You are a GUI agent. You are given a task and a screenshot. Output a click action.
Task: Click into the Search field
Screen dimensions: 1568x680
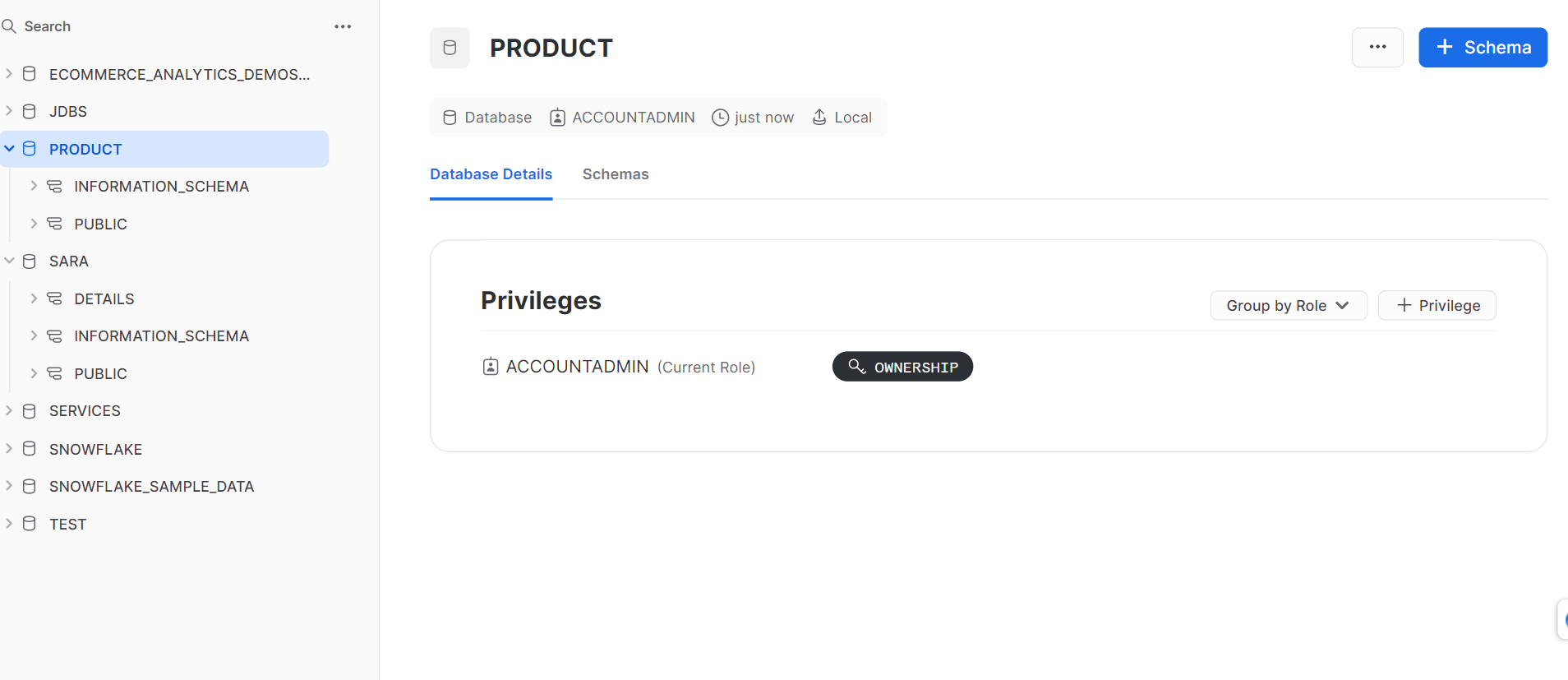(x=164, y=26)
